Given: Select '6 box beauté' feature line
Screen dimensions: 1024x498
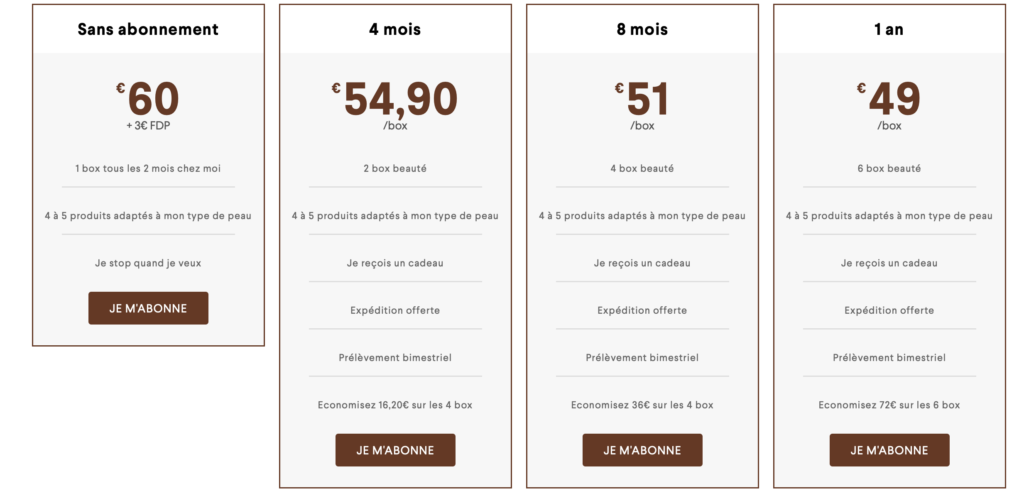Looking at the screenshot, I should [889, 168].
